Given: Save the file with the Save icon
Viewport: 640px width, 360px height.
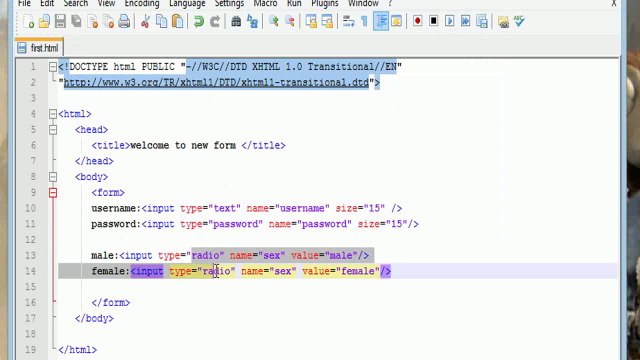Looking at the screenshot, I should click(60, 21).
